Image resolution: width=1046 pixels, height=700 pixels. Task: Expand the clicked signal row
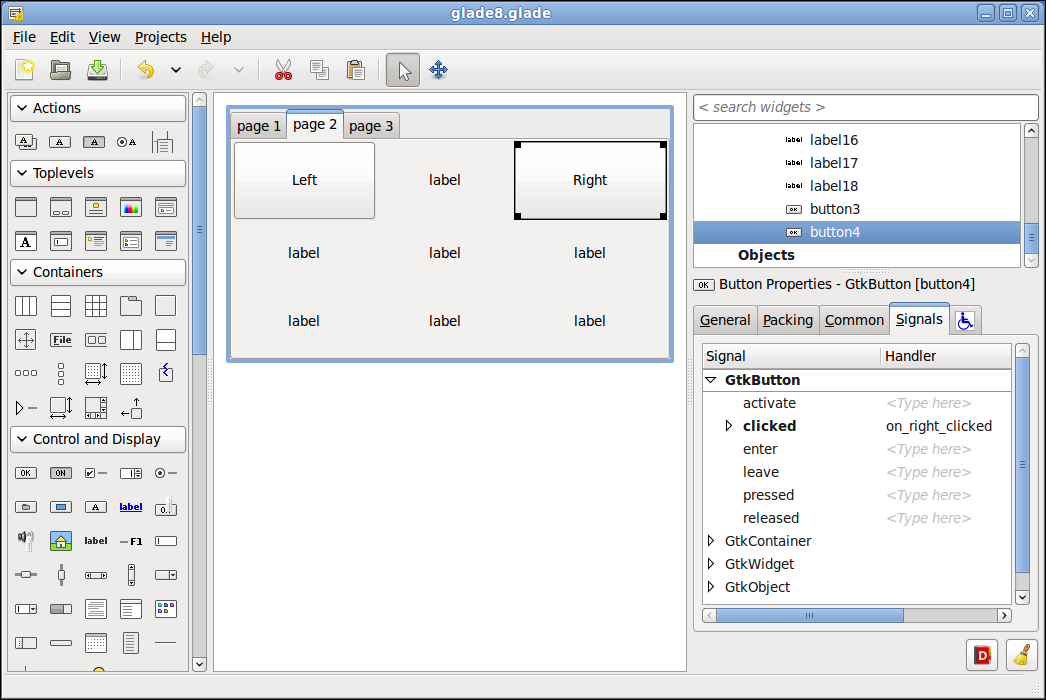click(x=729, y=426)
